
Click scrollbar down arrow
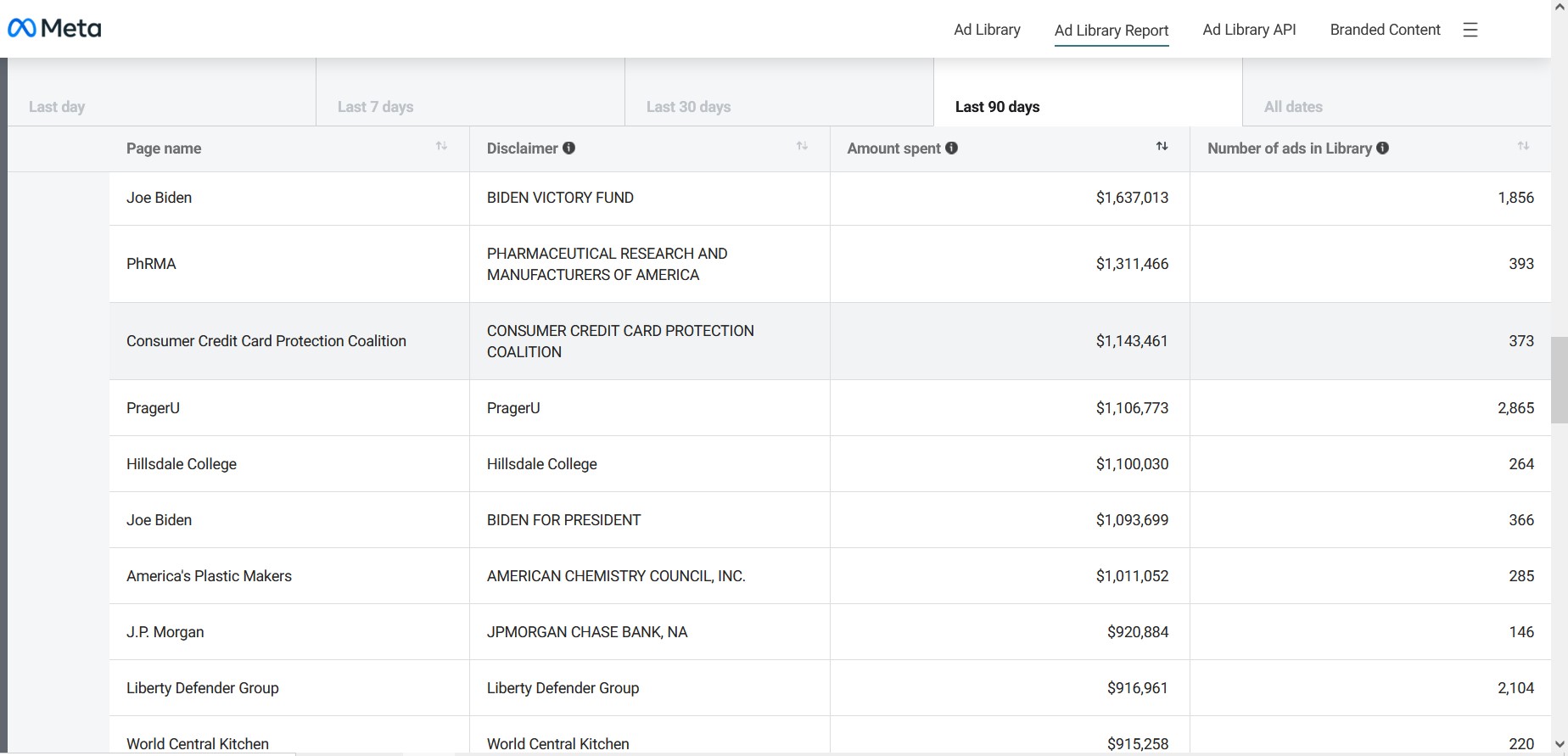click(1560, 744)
